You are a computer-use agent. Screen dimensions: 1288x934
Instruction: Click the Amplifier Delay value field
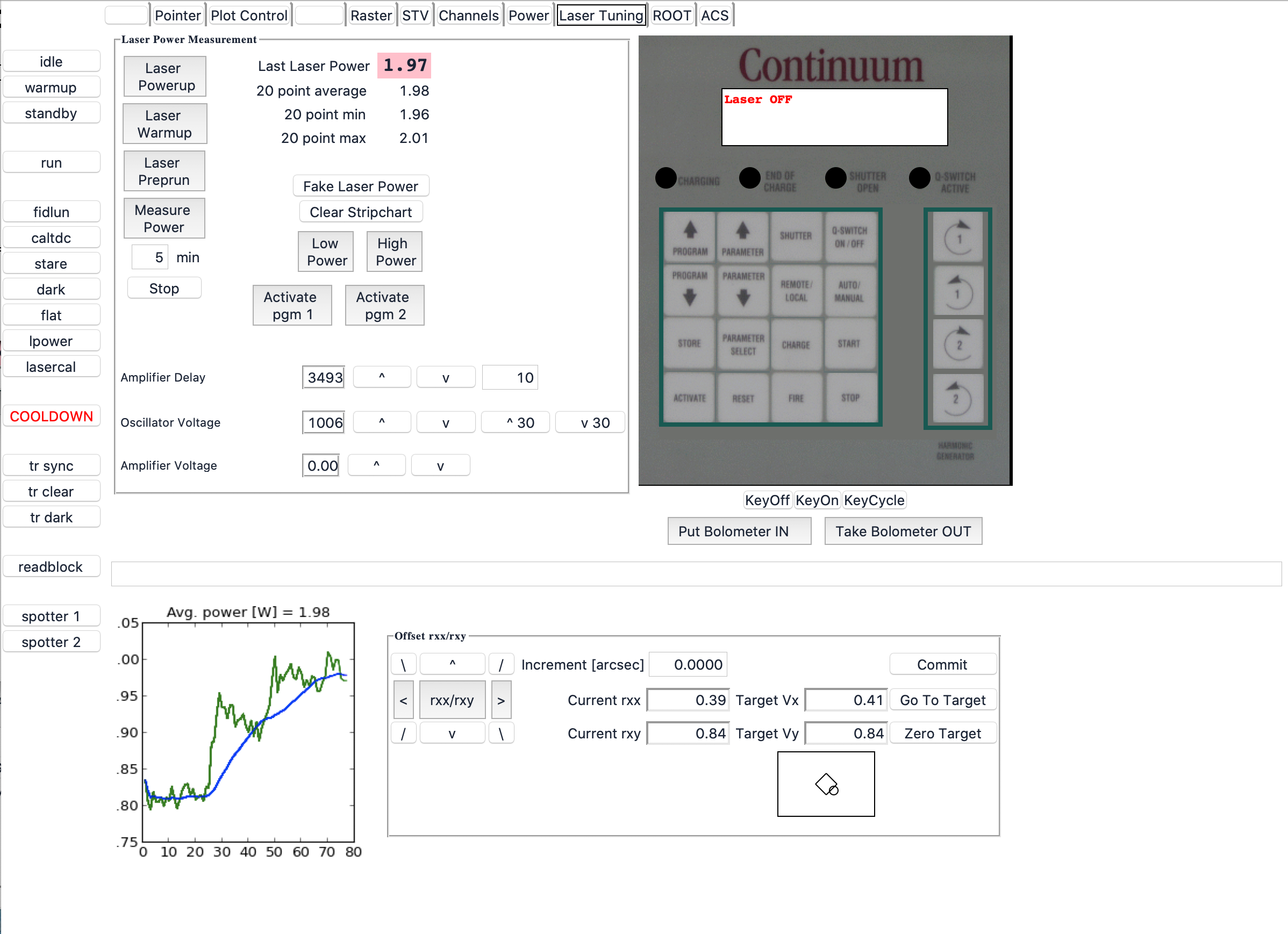pos(324,378)
